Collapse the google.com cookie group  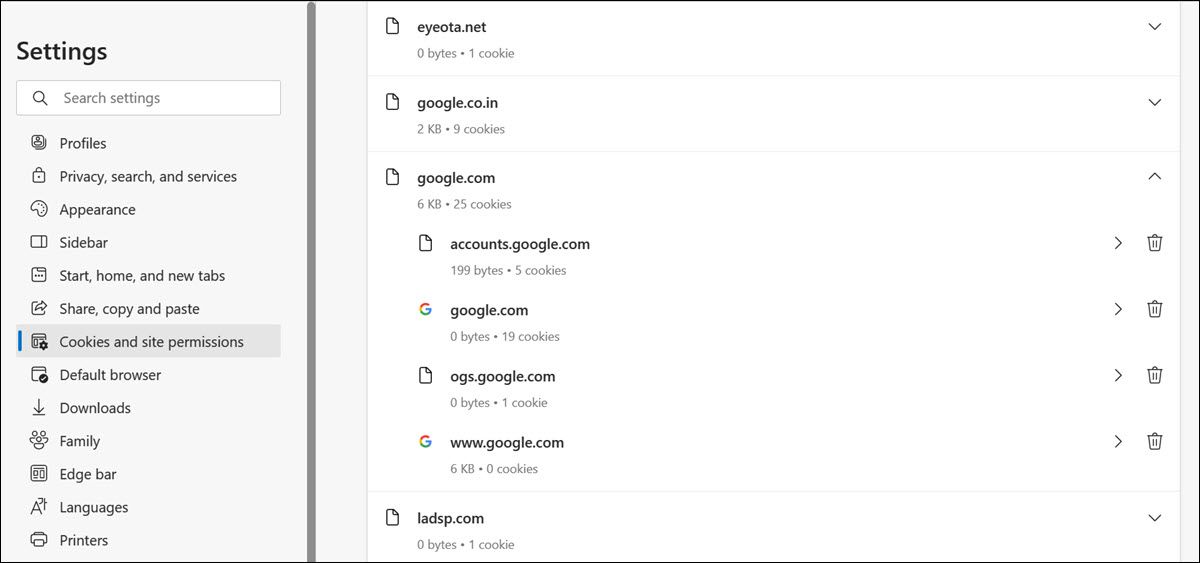pos(1154,177)
